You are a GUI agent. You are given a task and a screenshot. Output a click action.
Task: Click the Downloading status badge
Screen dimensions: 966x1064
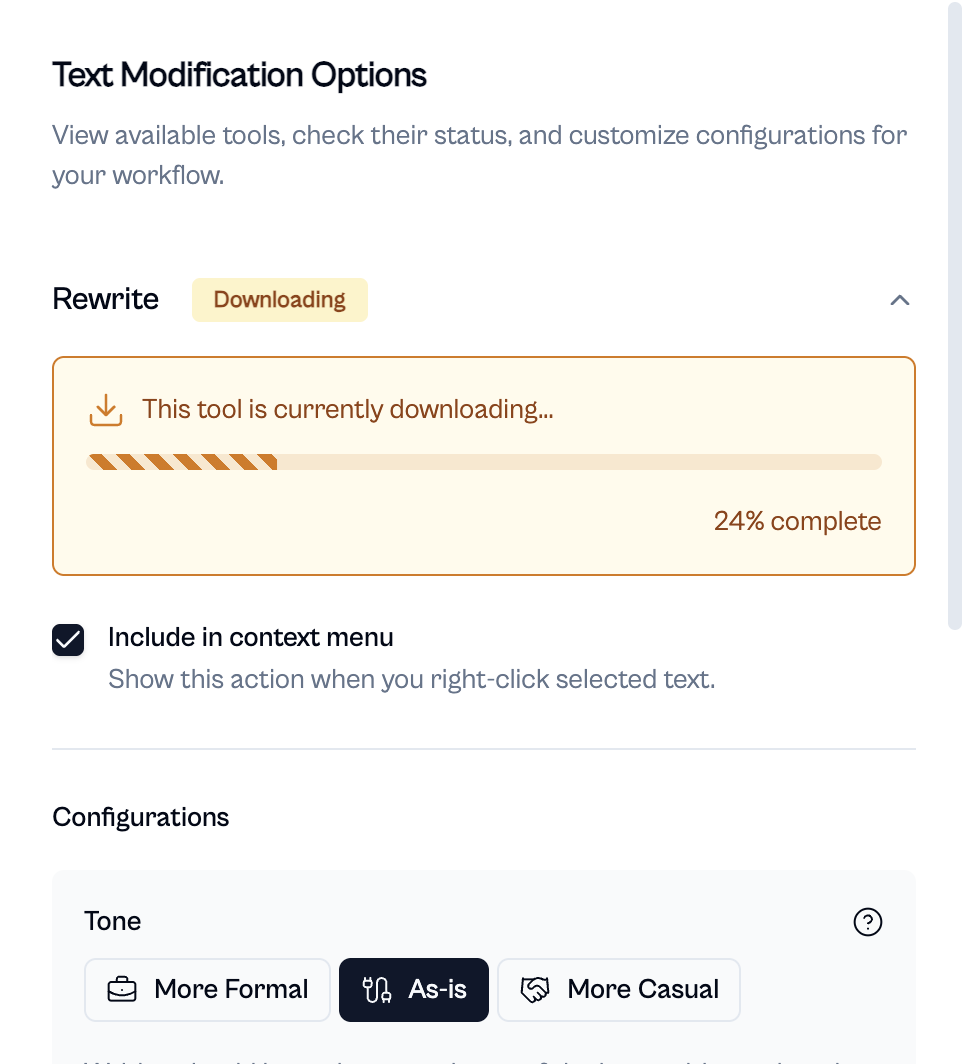coord(279,300)
